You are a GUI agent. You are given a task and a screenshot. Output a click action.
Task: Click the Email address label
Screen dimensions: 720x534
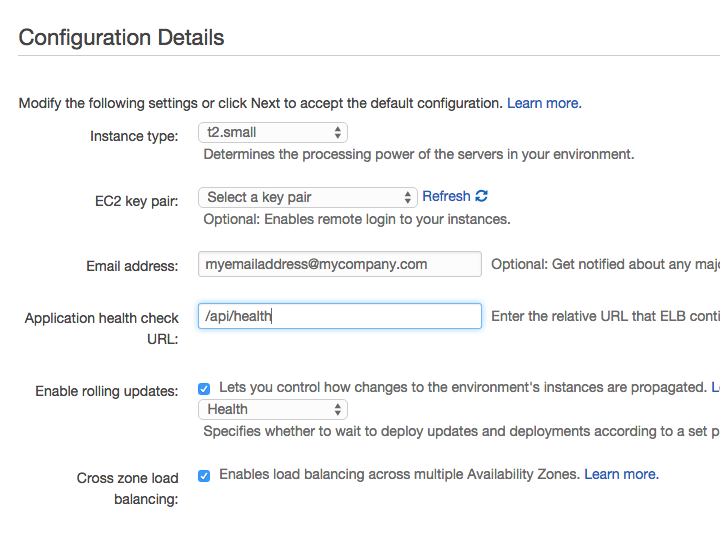pos(132,266)
